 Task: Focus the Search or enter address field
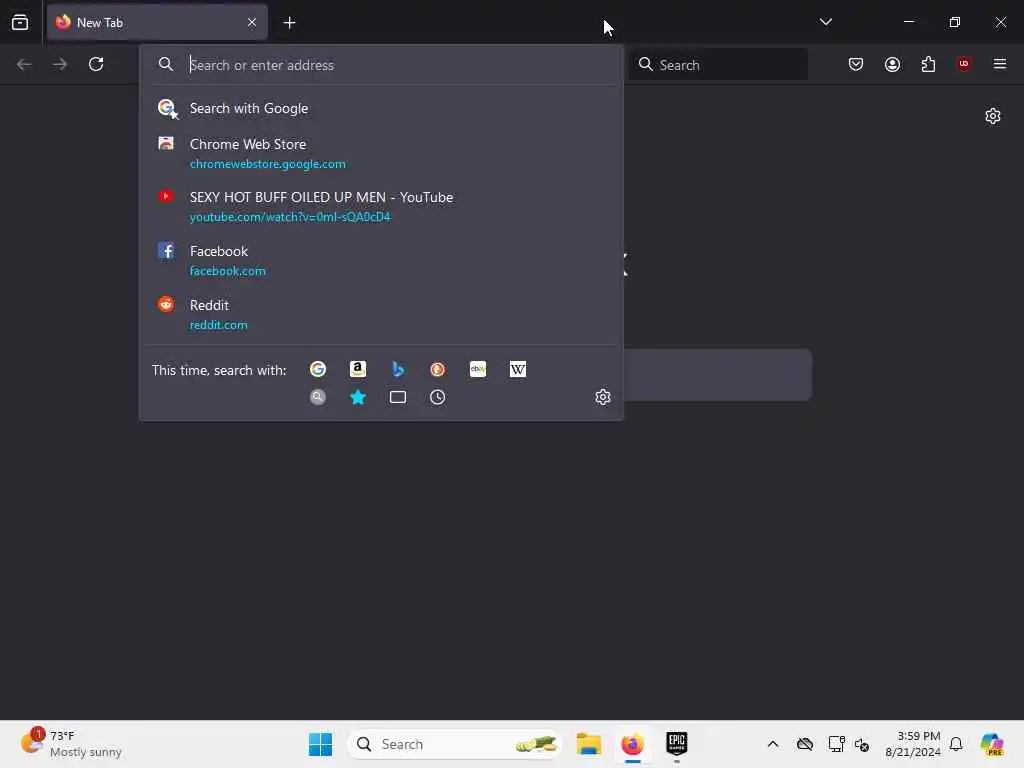point(381,65)
